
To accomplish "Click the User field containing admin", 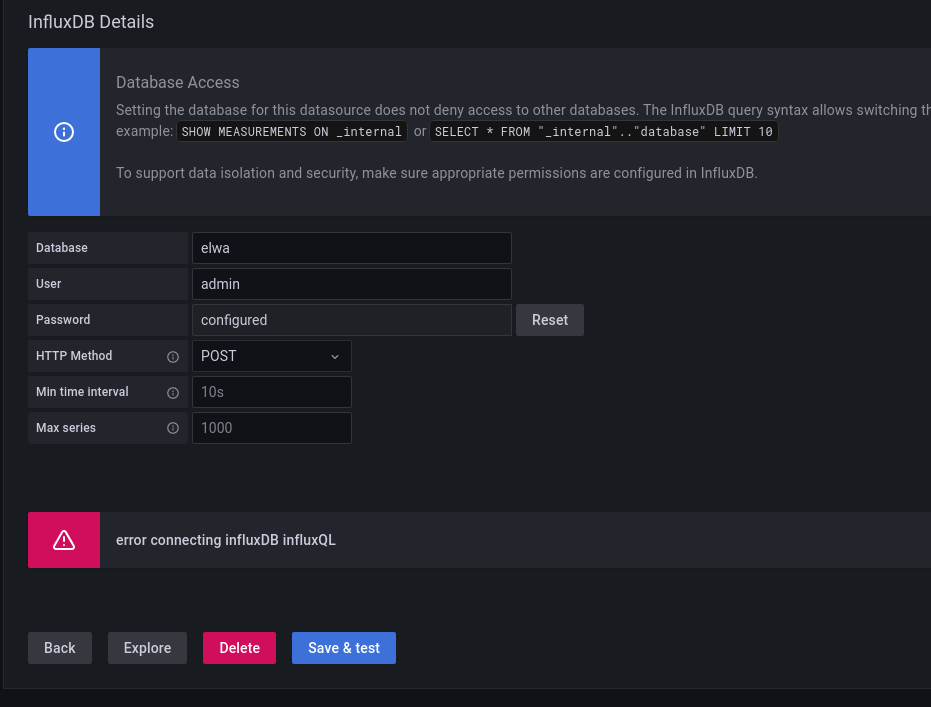I will pos(351,284).
